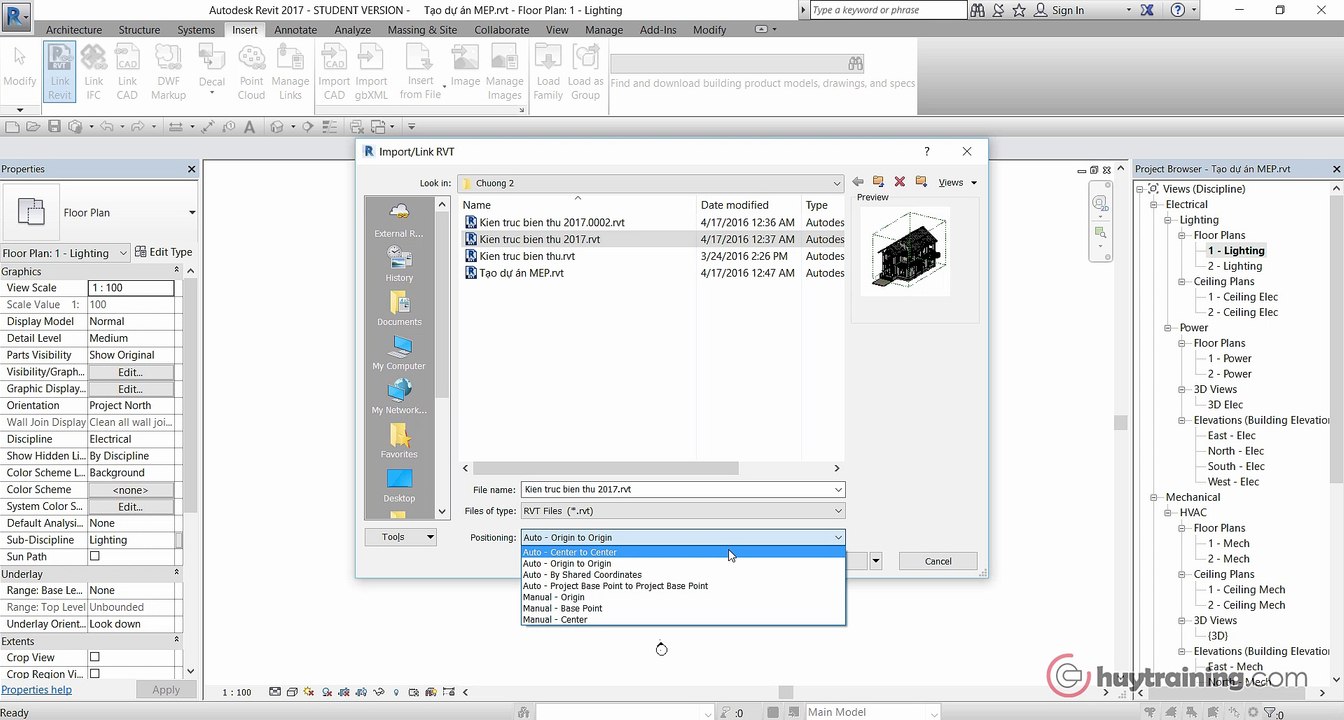Collapse the Lighting node in Project Browser
The width and height of the screenshot is (1344, 720).
[x=1170, y=220]
